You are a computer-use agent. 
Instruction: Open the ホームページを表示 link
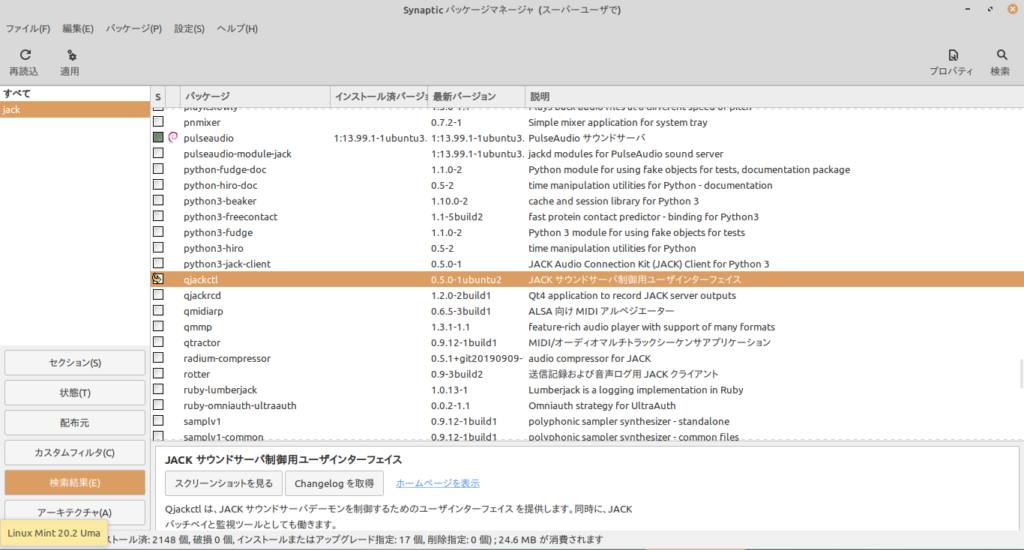point(438,483)
